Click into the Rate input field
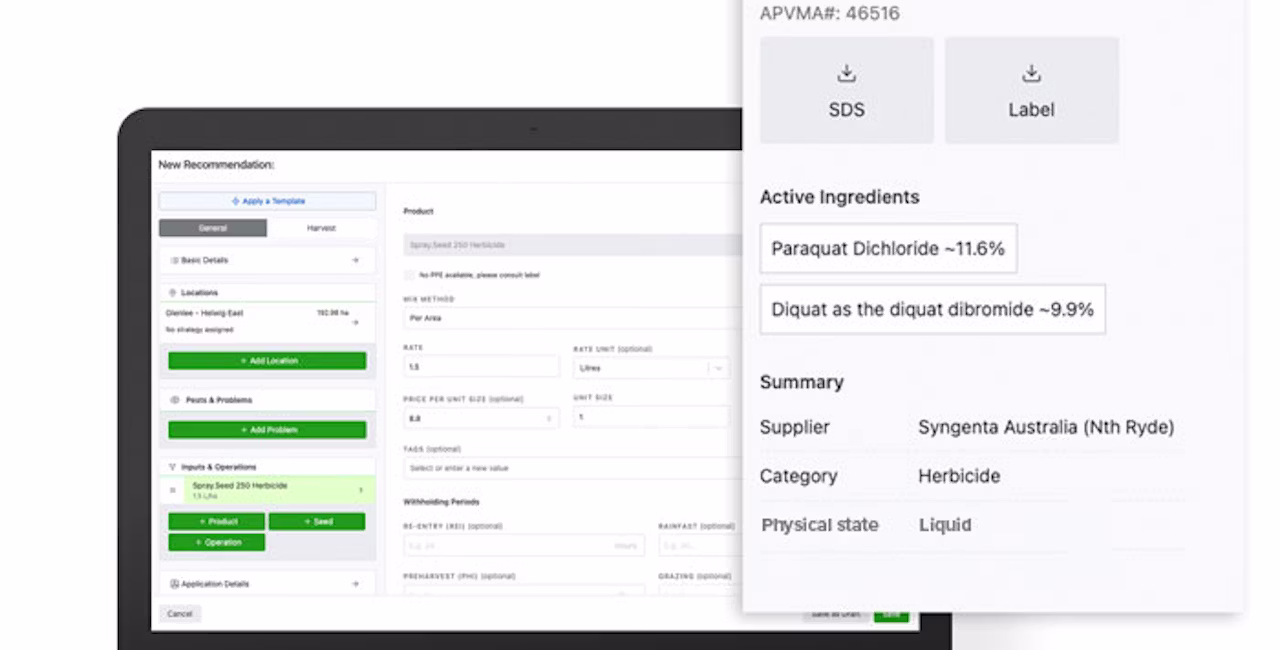This screenshot has width=1280, height=650. coord(481,367)
